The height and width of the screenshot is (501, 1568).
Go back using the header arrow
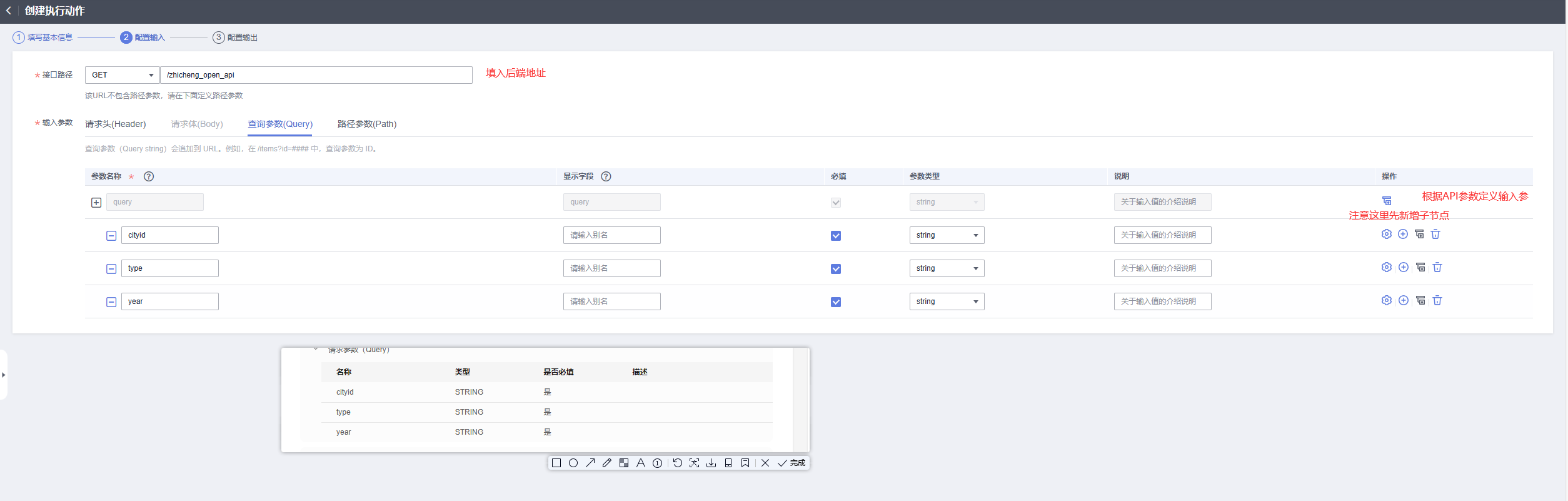[9, 11]
